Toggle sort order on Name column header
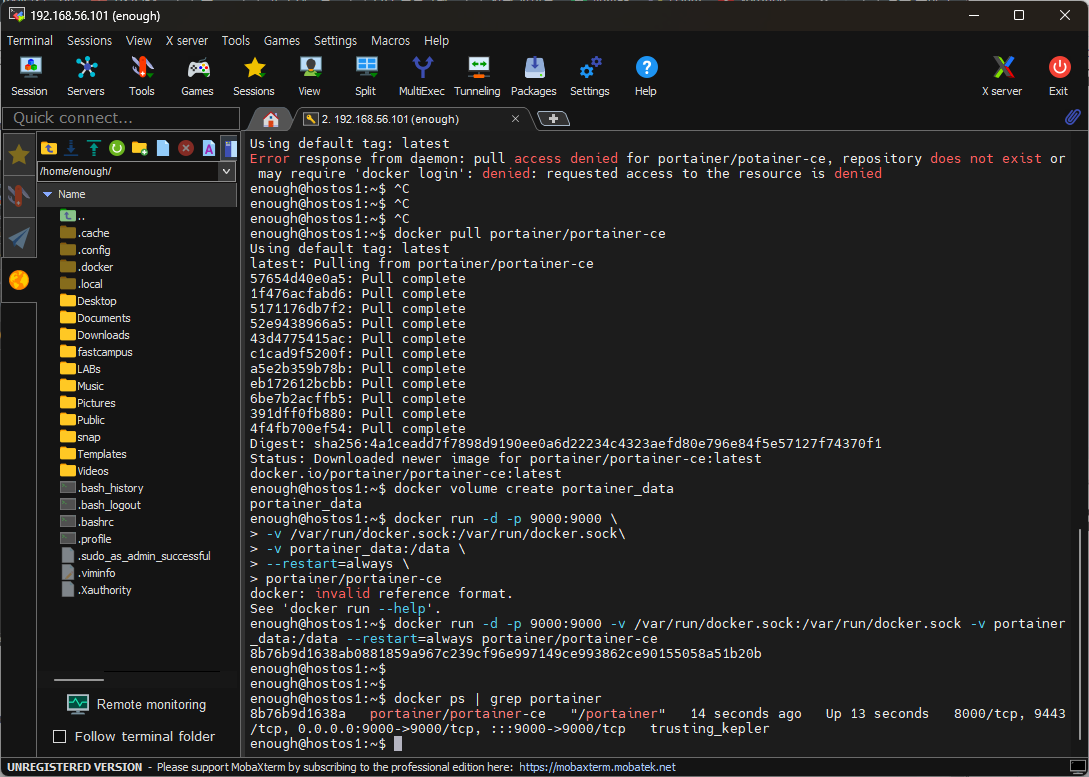This screenshot has width=1089, height=777. click(x=136, y=194)
